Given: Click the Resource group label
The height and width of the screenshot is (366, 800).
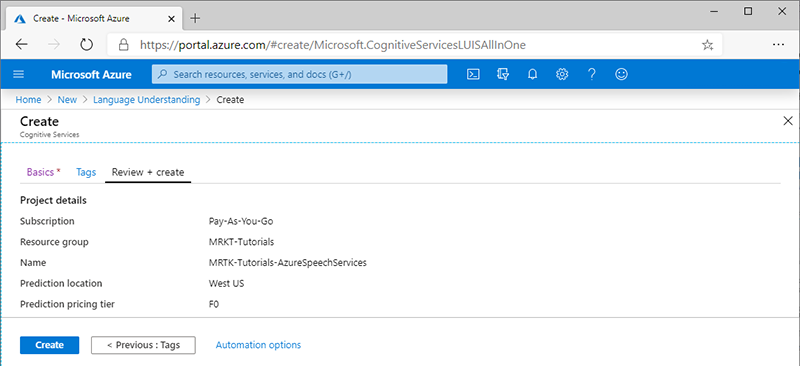Looking at the screenshot, I should 54,242.
